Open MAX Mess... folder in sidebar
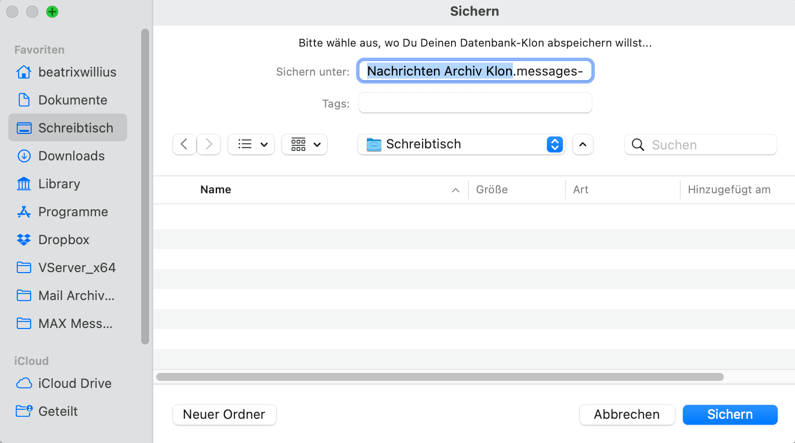The image size is (795, 443). coord(67,323)
